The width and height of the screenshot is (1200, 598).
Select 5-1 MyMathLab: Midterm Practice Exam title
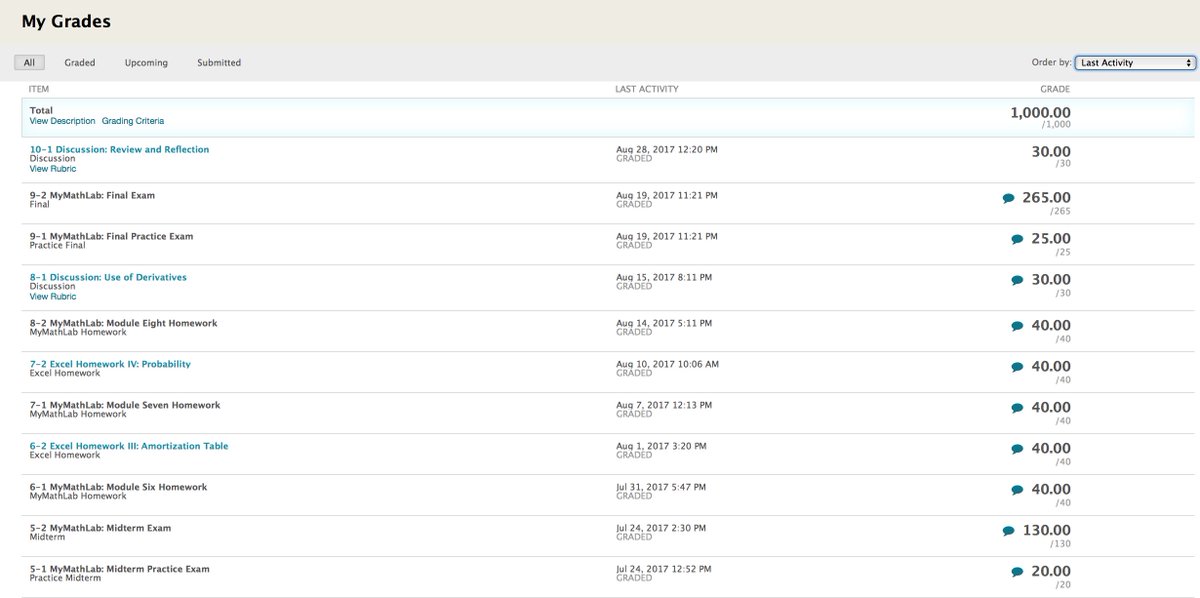click(x=119, y=569)
